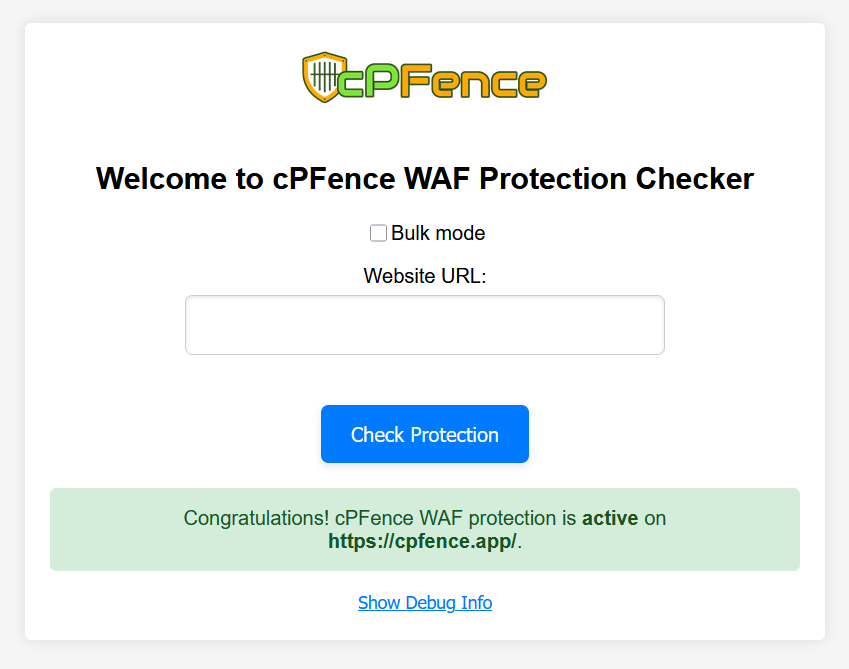Click the bold https://cpfence.app/ URL text
The width and height of the screenshot is (849, 669).
422,541
